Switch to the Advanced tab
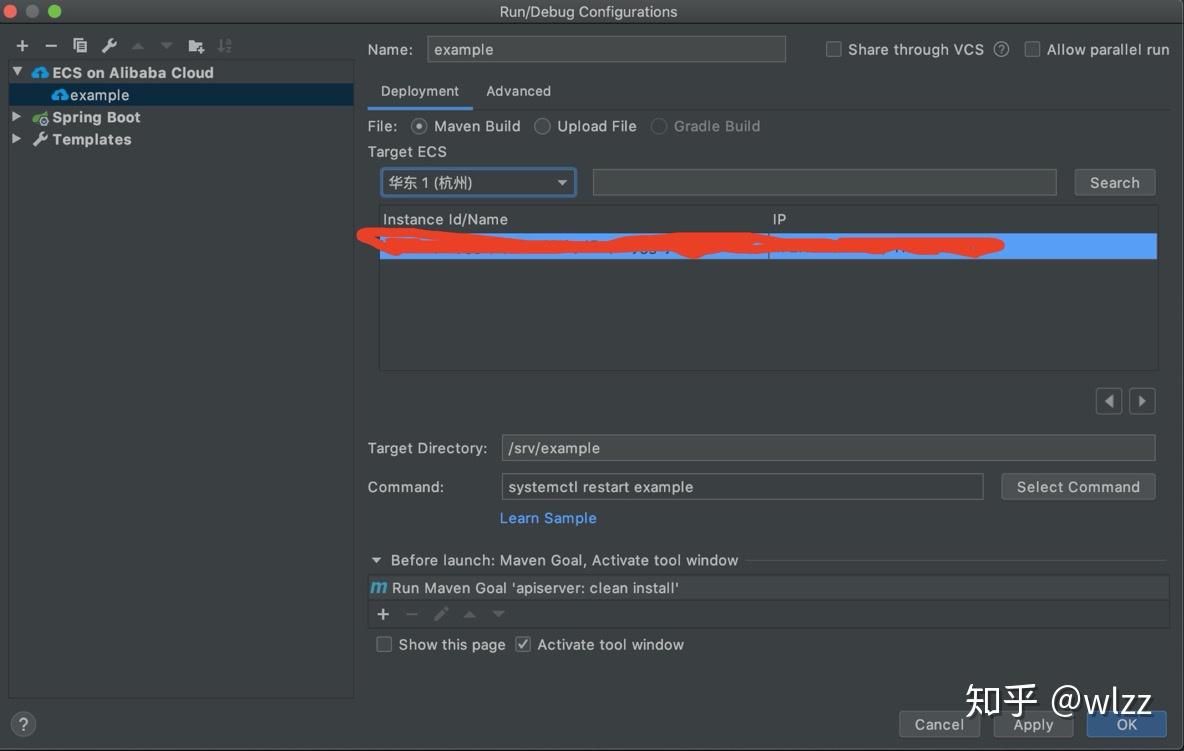 point(518,91)
